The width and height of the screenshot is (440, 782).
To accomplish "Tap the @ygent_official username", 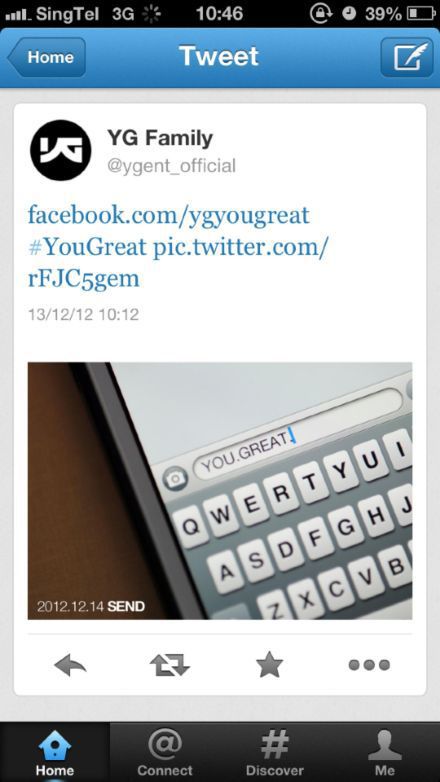I will click(x=171, y=166).
